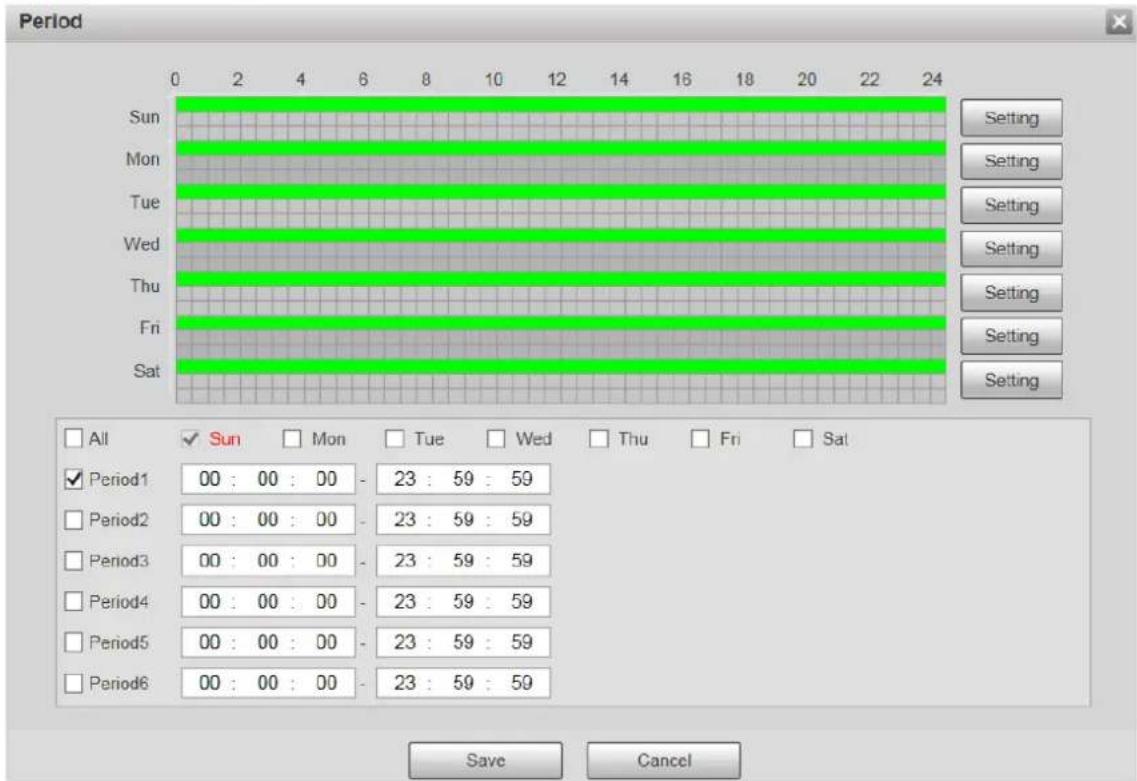This screenshot has height=781, width=1137.
Task: Click Period3 start time field
Action: click(x=268, y=561)
